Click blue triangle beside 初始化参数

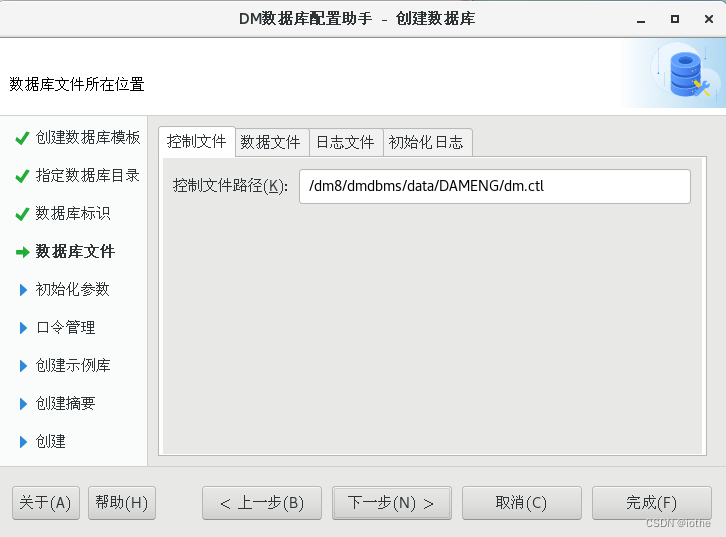coord(23,290)
